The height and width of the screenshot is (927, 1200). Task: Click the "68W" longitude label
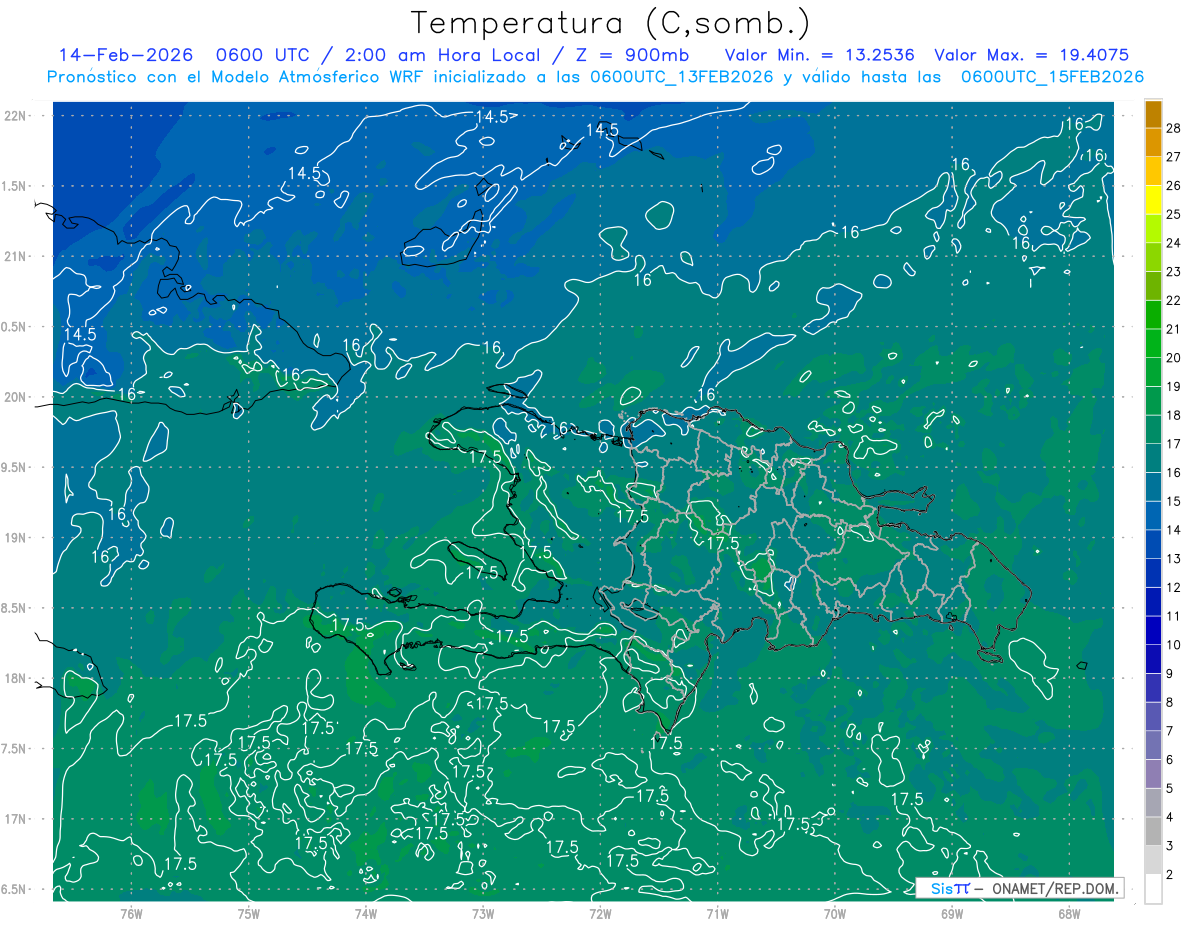pos(1069,913)
